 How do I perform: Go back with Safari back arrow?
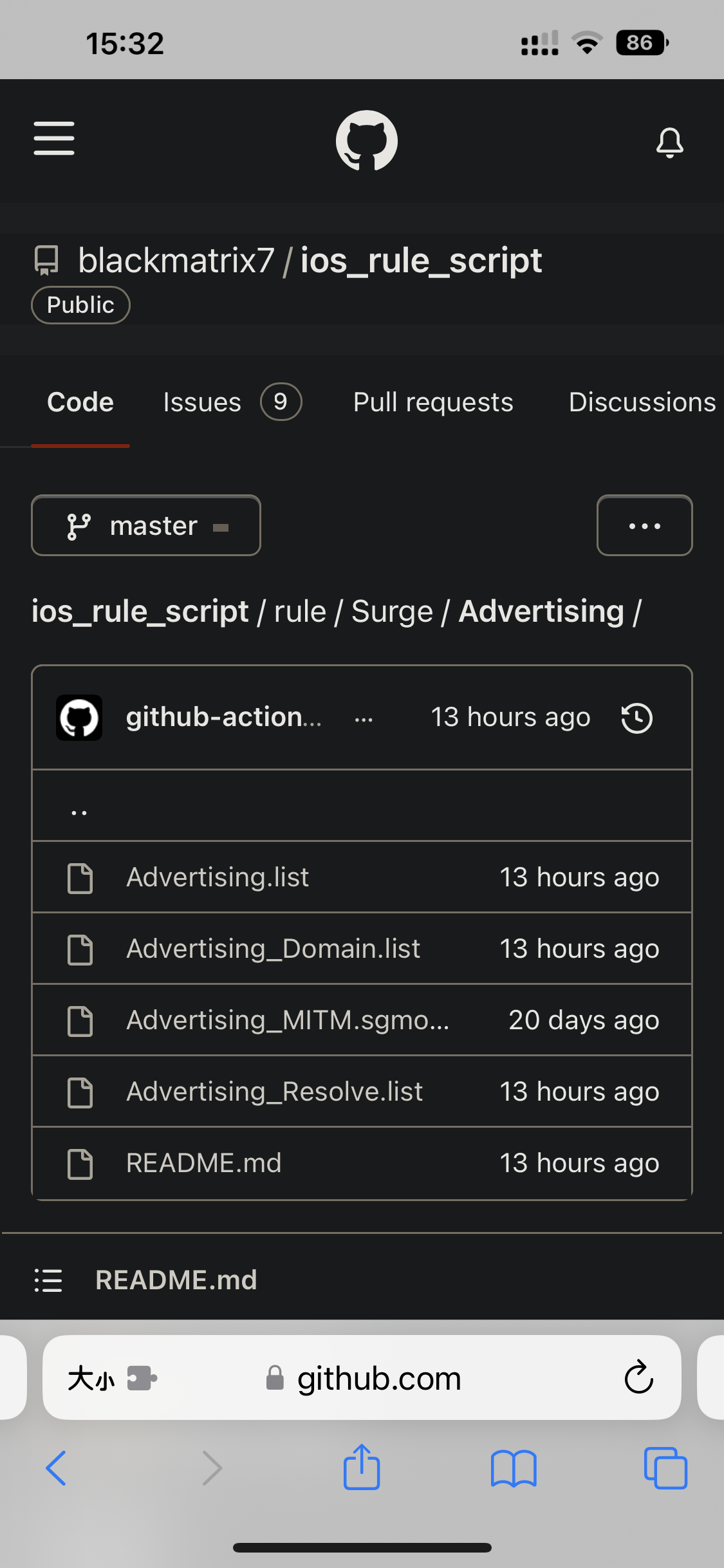pos(57,1468)
